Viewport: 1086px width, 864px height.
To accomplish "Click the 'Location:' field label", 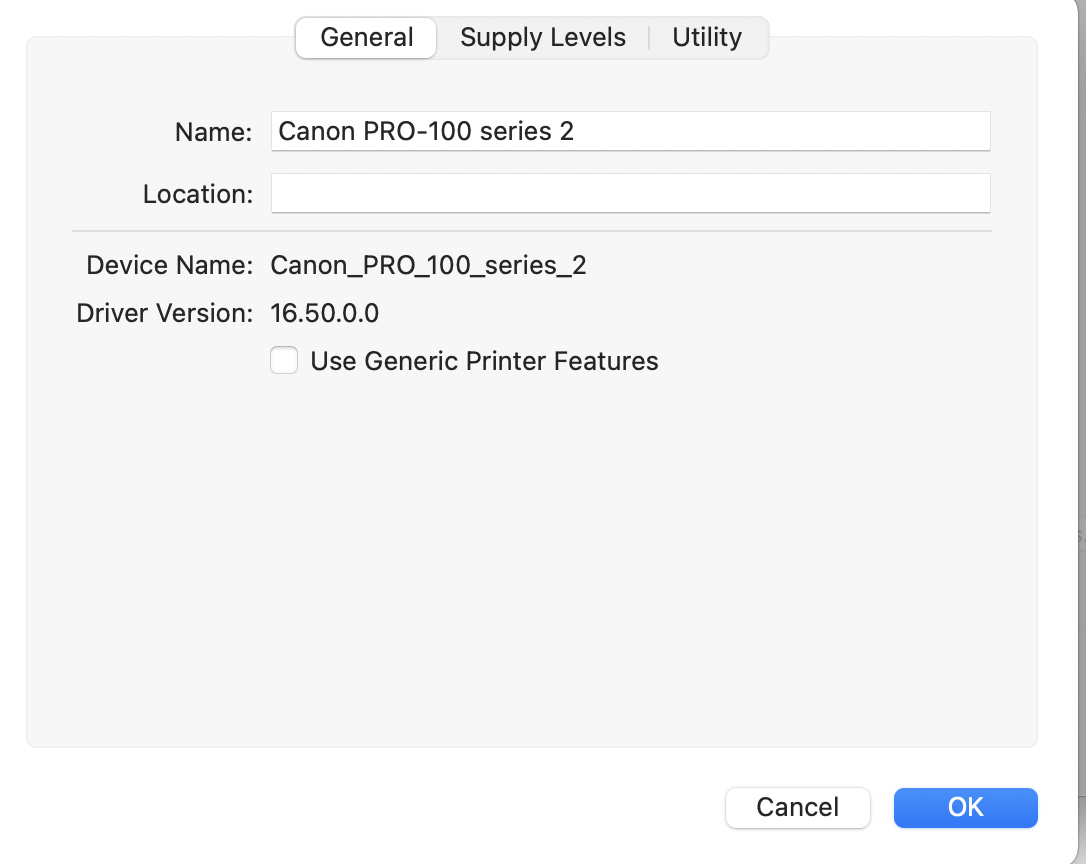I will coord(198,194).
